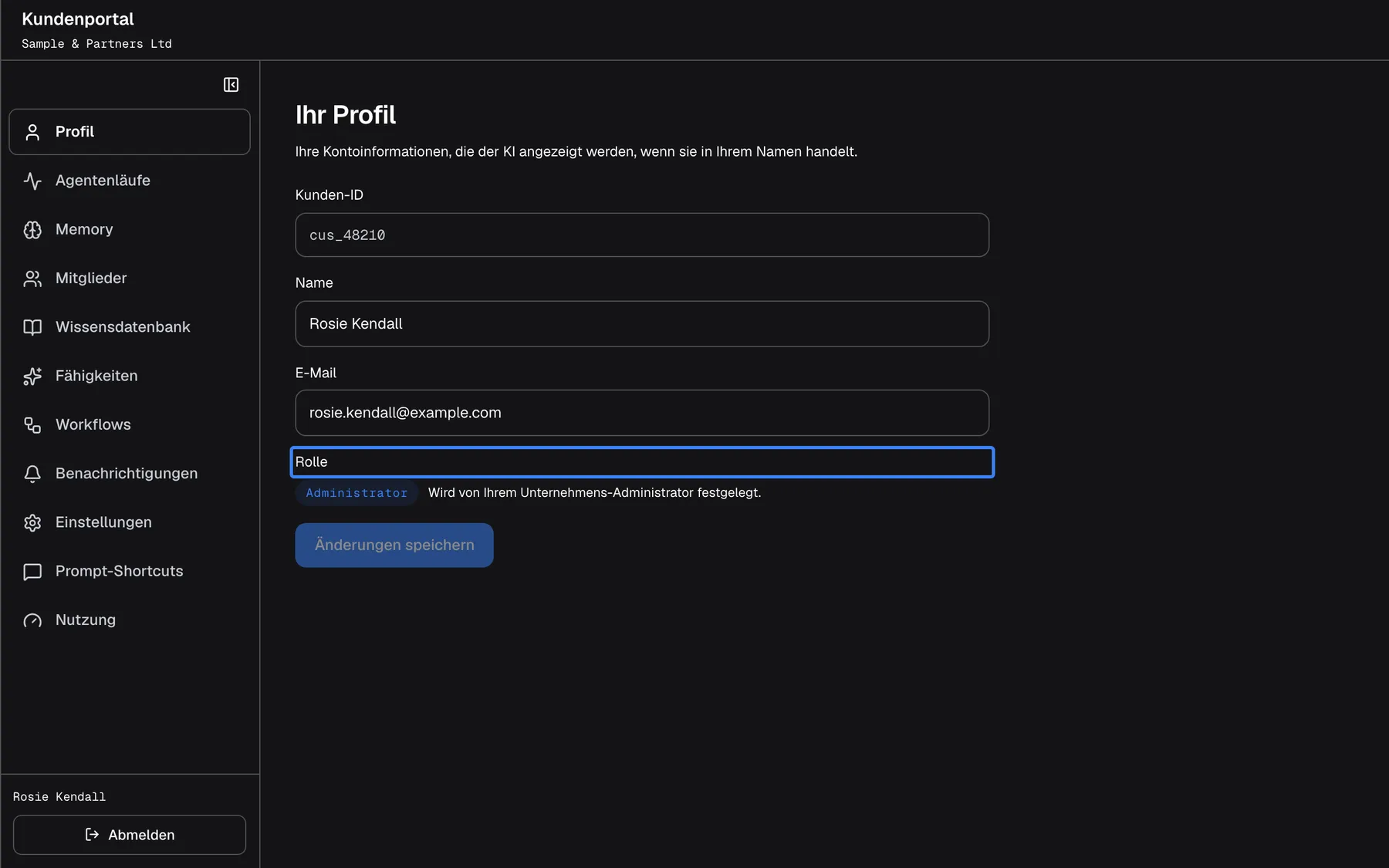Click the Unternehmens-Administrator hint text
1389x868 pixels.
click(x=595, y=493)
